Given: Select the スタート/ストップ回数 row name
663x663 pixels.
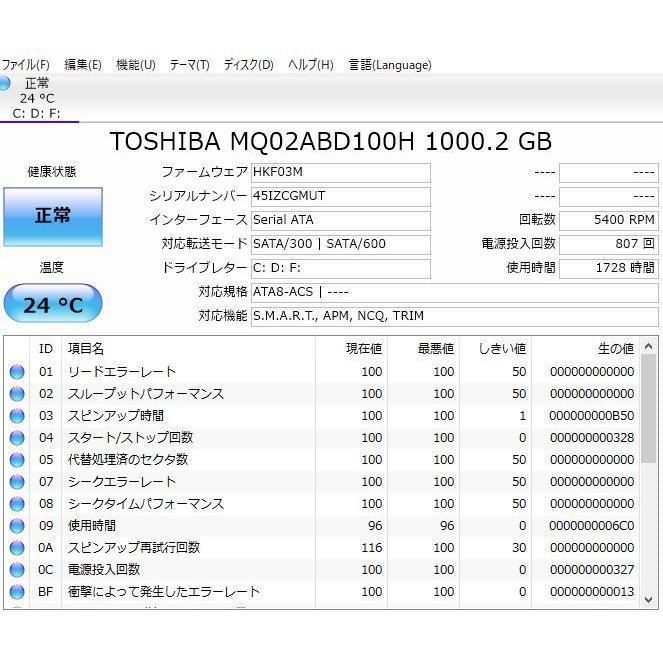Looking at the screenshot, I should pos(130,438).
